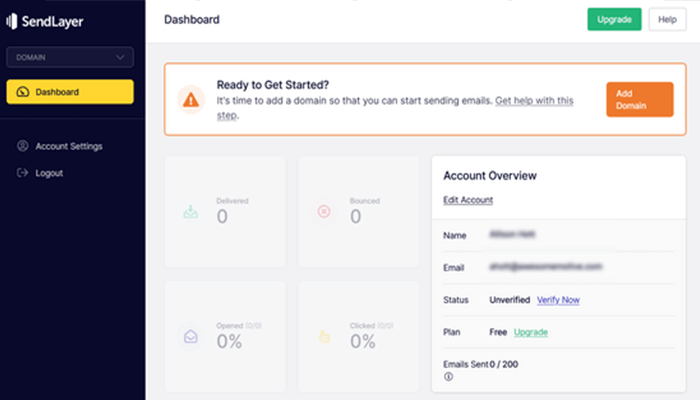Click the Clicked pointer hand icon
Viewport: 700px width, 400px height.
324,336
